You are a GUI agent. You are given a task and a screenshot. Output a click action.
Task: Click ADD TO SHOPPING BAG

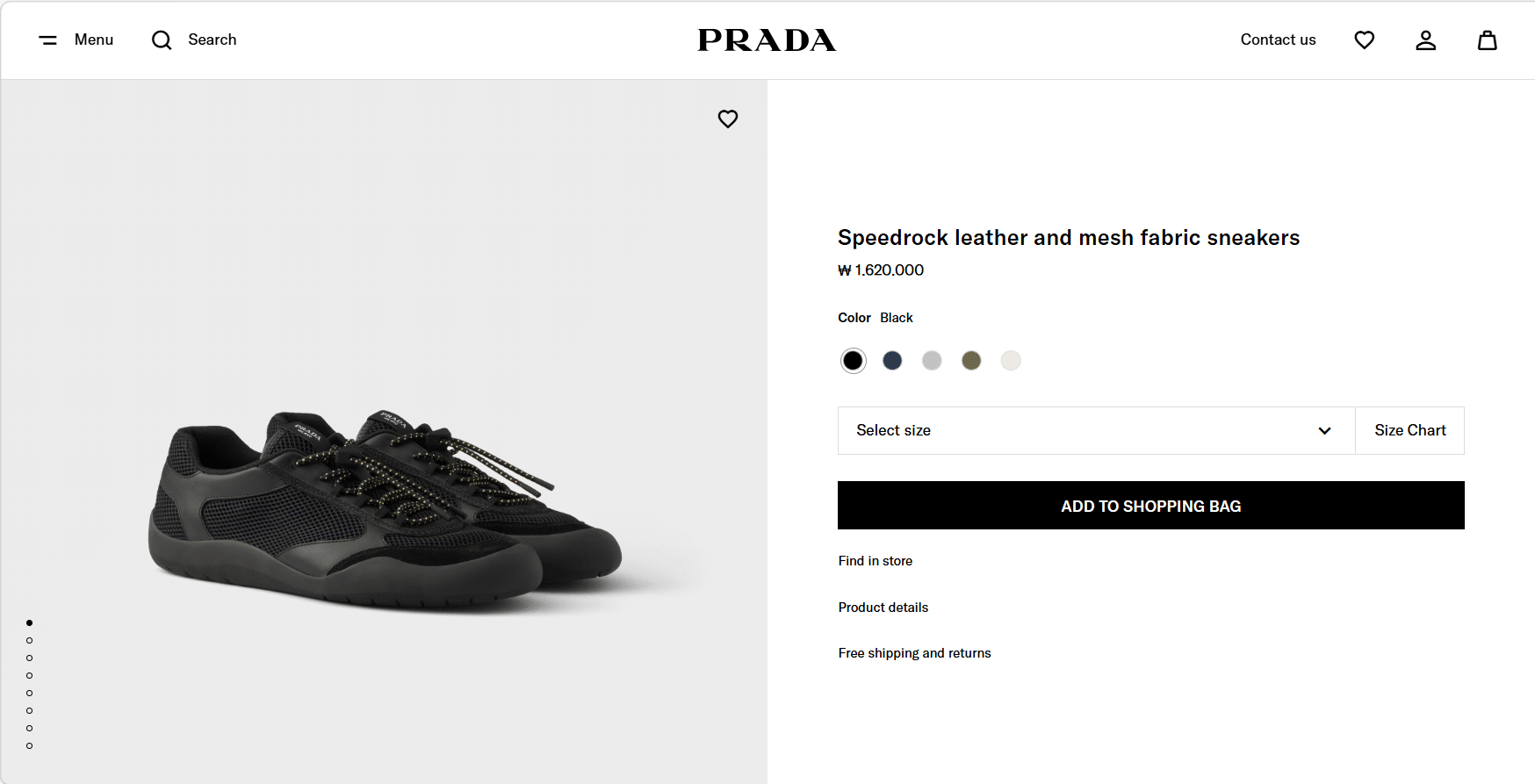(1150, 506)
